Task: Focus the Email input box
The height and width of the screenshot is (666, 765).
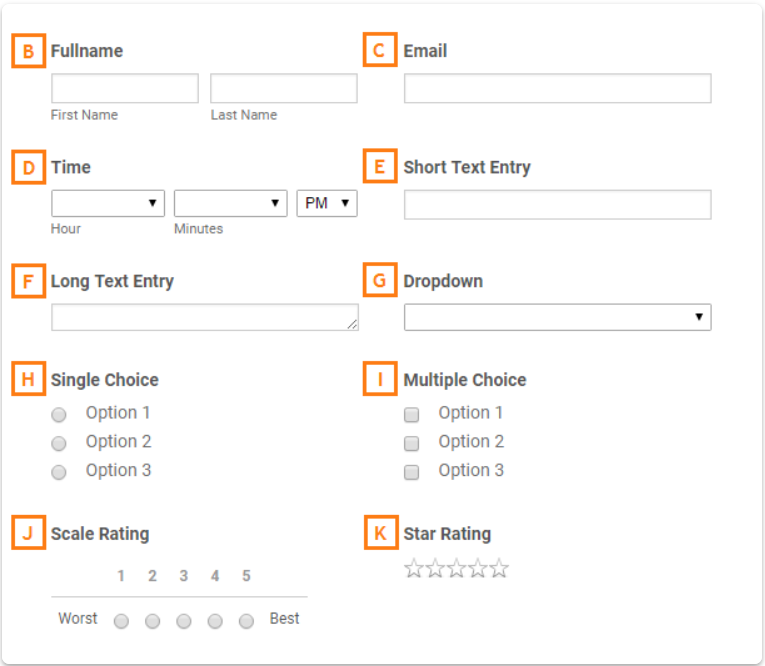Action: [x=557, y=88]
